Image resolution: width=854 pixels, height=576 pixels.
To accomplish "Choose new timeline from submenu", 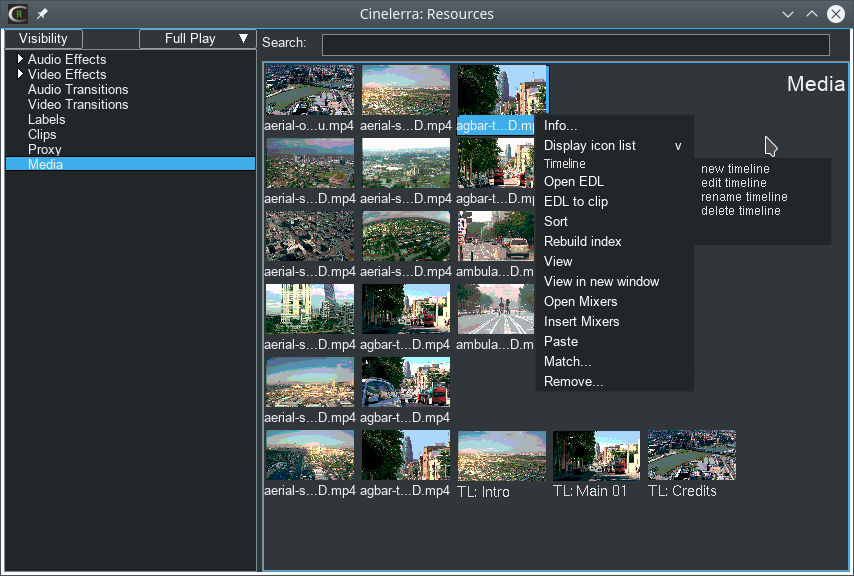I will click(x=735, y=169).
